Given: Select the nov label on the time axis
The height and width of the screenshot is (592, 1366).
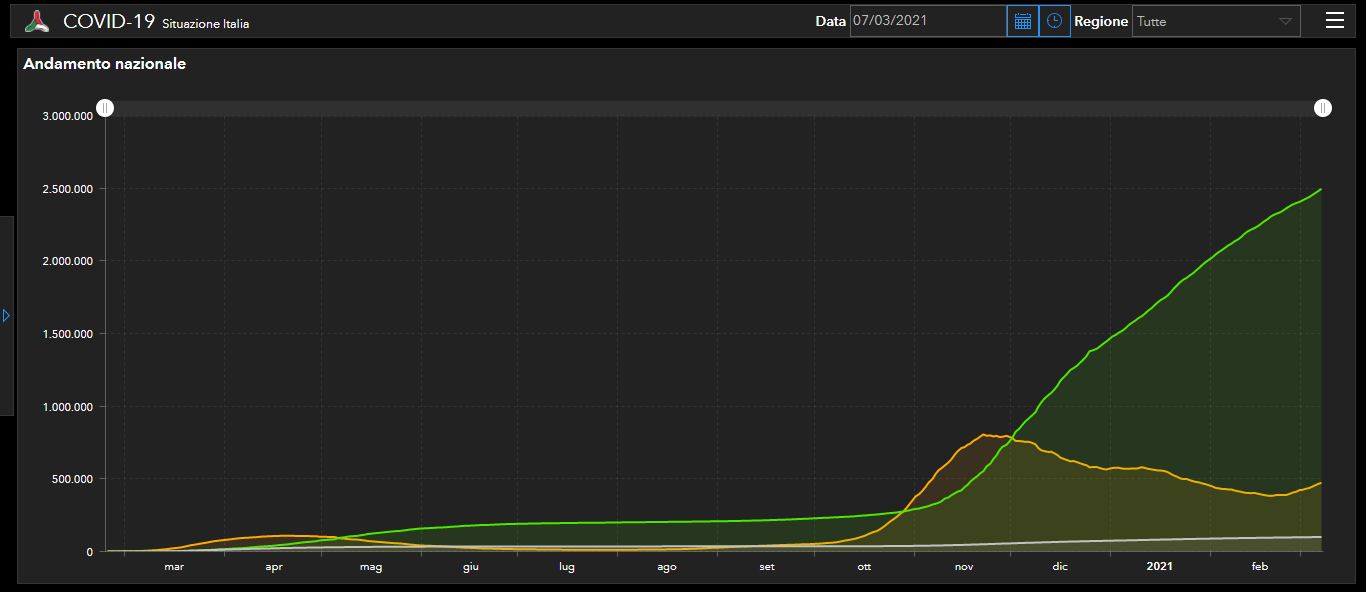Looking at the screenshot, I should (x=963, y=567).
